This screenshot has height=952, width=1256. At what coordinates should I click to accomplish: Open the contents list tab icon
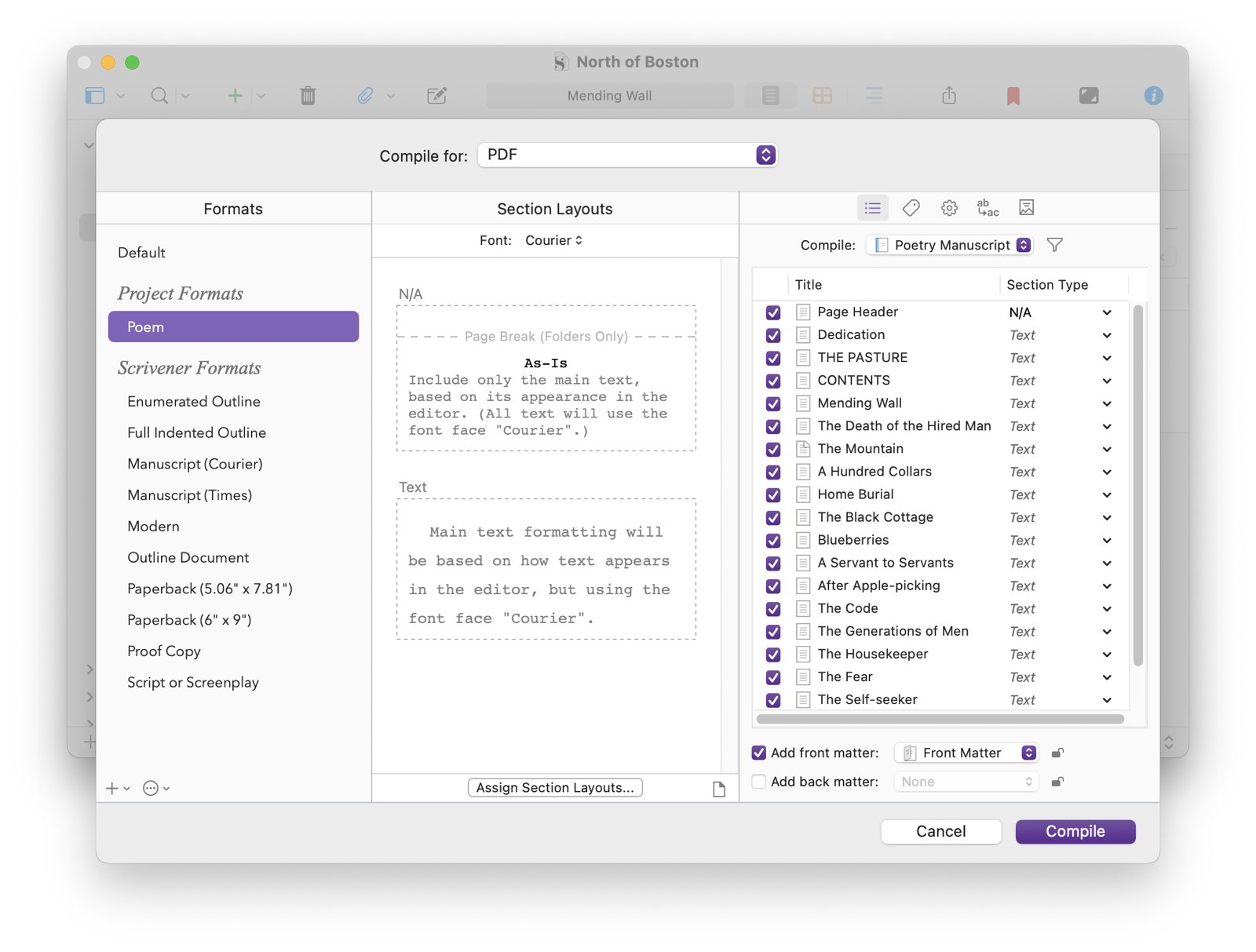click(x=872, y=208)
